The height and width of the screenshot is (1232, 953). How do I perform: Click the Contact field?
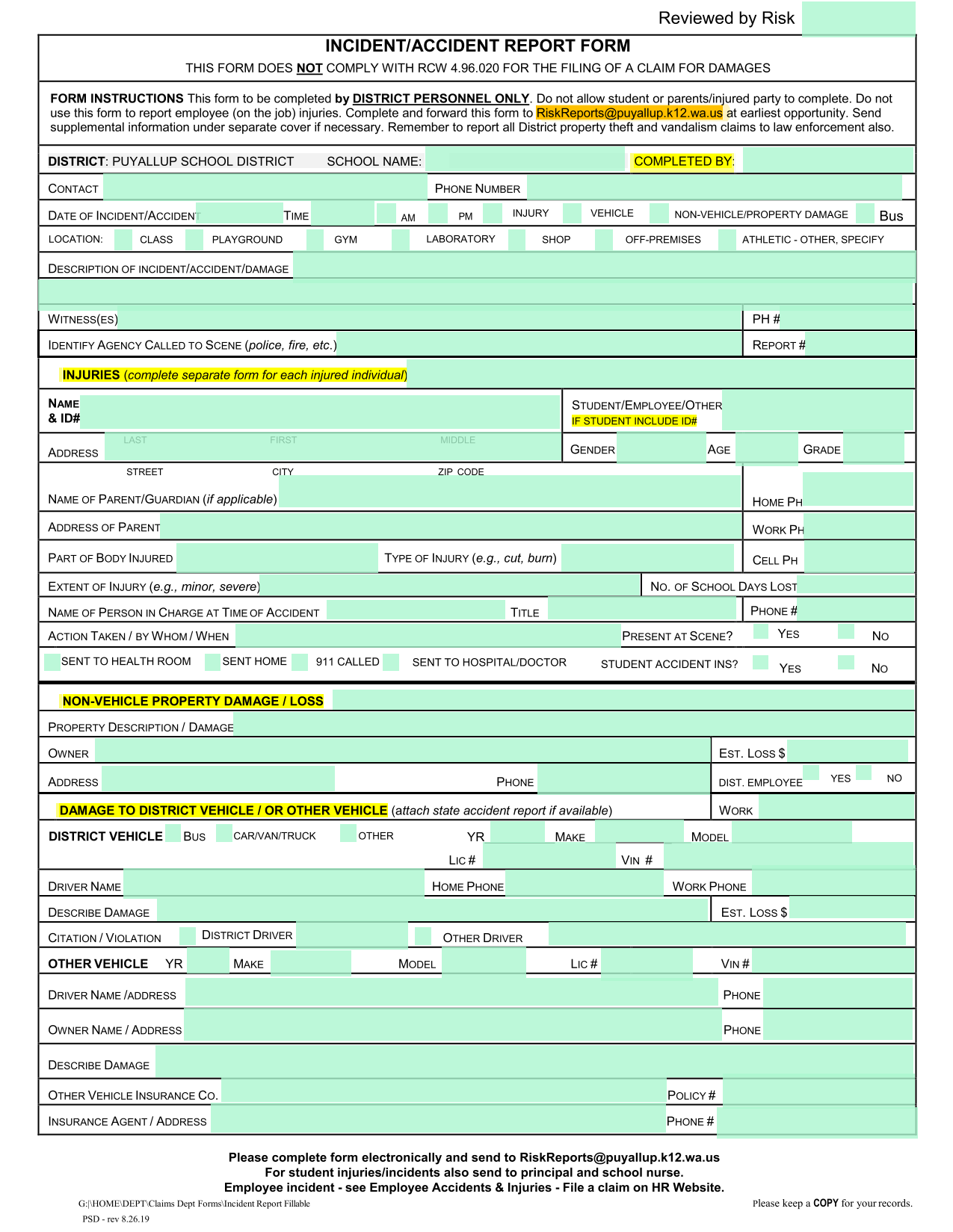(265, 187)
